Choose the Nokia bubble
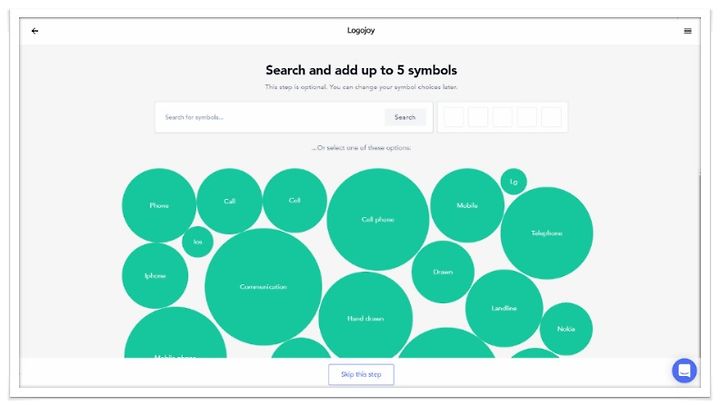720x406 pixels. [566, 329]
